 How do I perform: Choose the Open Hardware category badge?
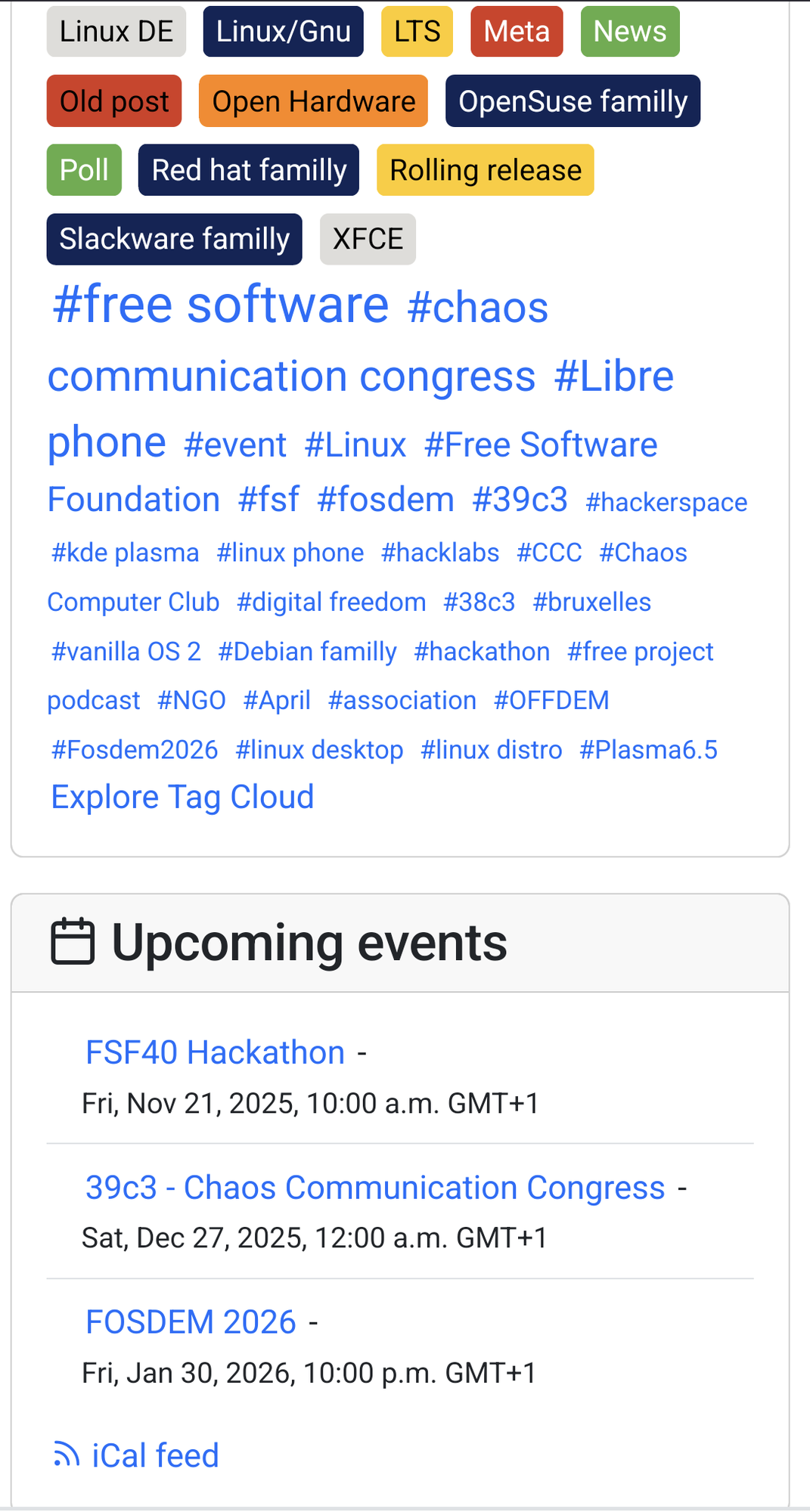click(313, 101)
